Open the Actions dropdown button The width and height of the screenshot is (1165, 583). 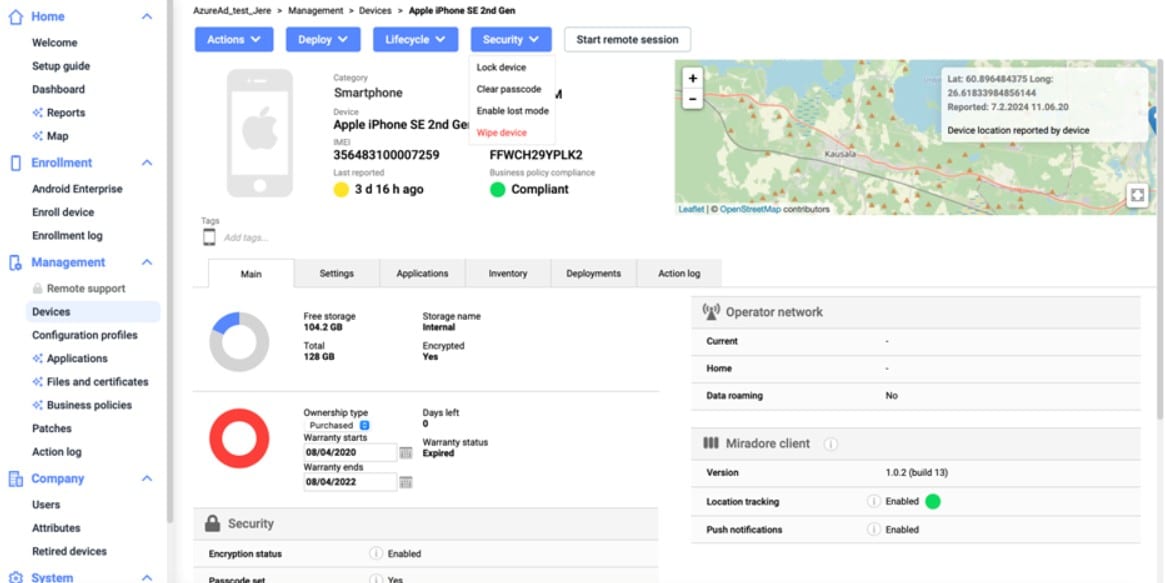(234, 39)
